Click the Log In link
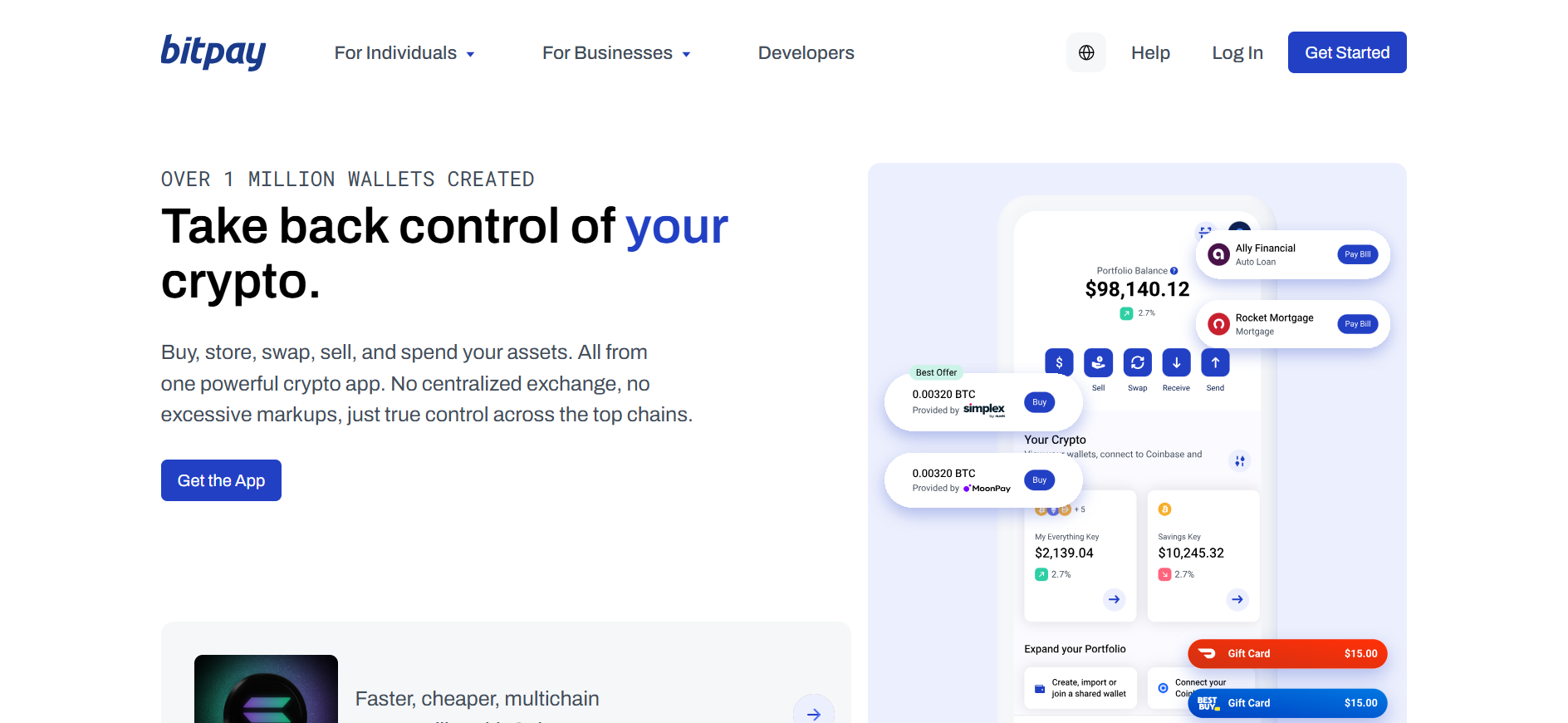 click(x=1237, y=53)
